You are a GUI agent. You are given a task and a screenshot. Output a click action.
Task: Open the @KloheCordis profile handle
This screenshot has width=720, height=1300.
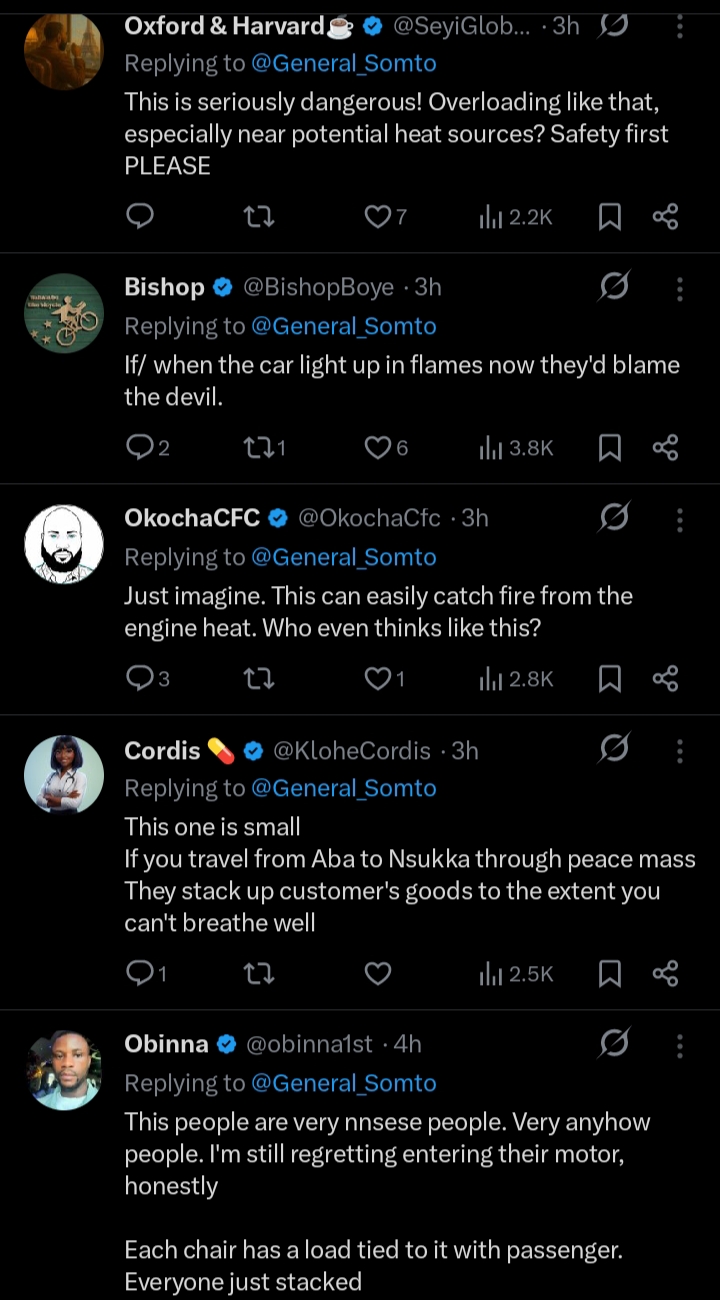coord(351,750)
